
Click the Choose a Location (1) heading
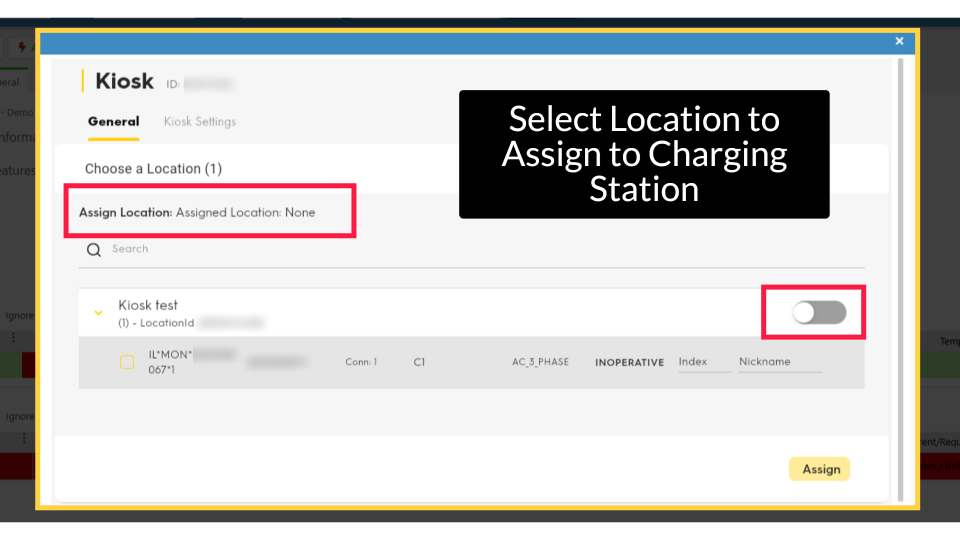pos(153,168)
